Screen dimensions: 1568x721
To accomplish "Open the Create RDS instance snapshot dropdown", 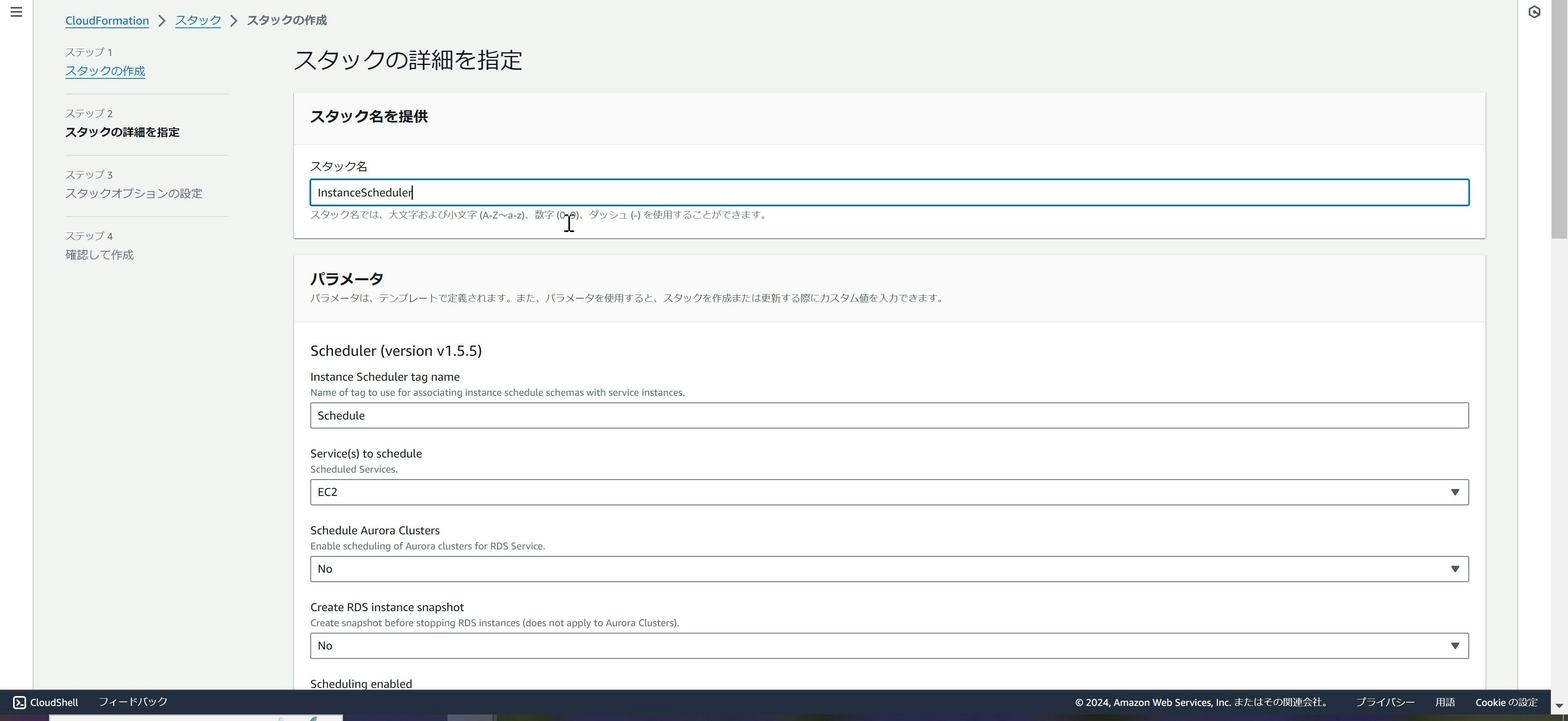I will (x=889, y=645).
